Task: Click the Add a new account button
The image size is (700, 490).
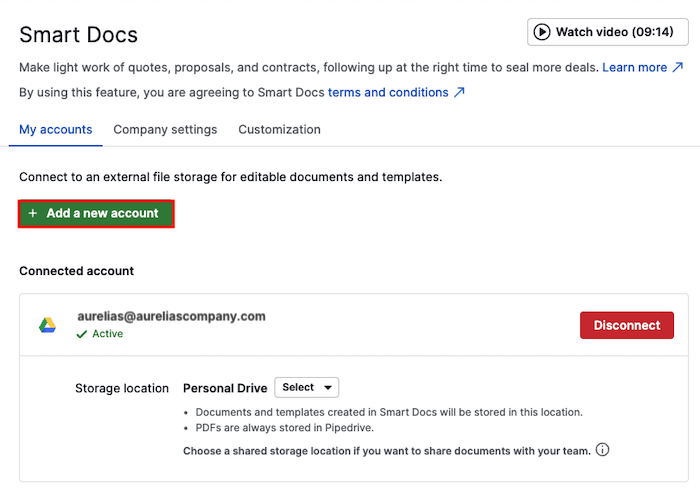Action: 96,214
